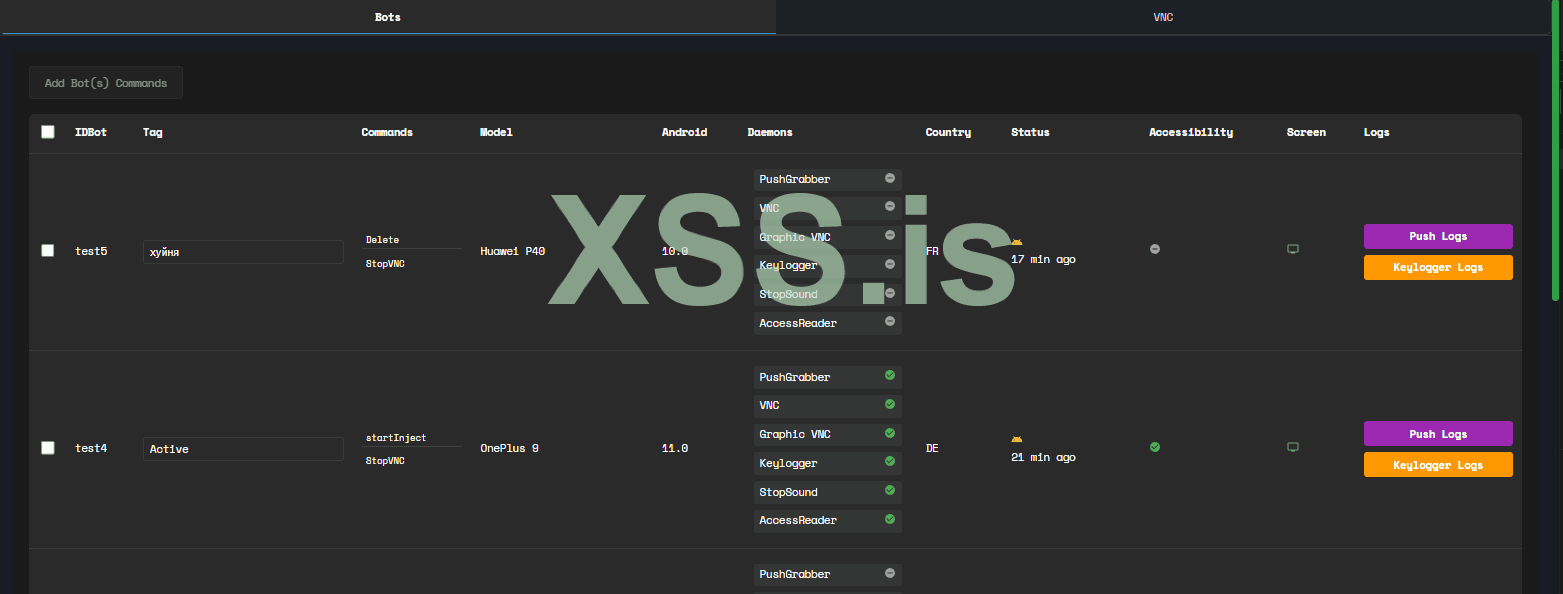Click the Android status icon above 17 min ago
Screen dimensions: 1563x594
(1017, 242)
